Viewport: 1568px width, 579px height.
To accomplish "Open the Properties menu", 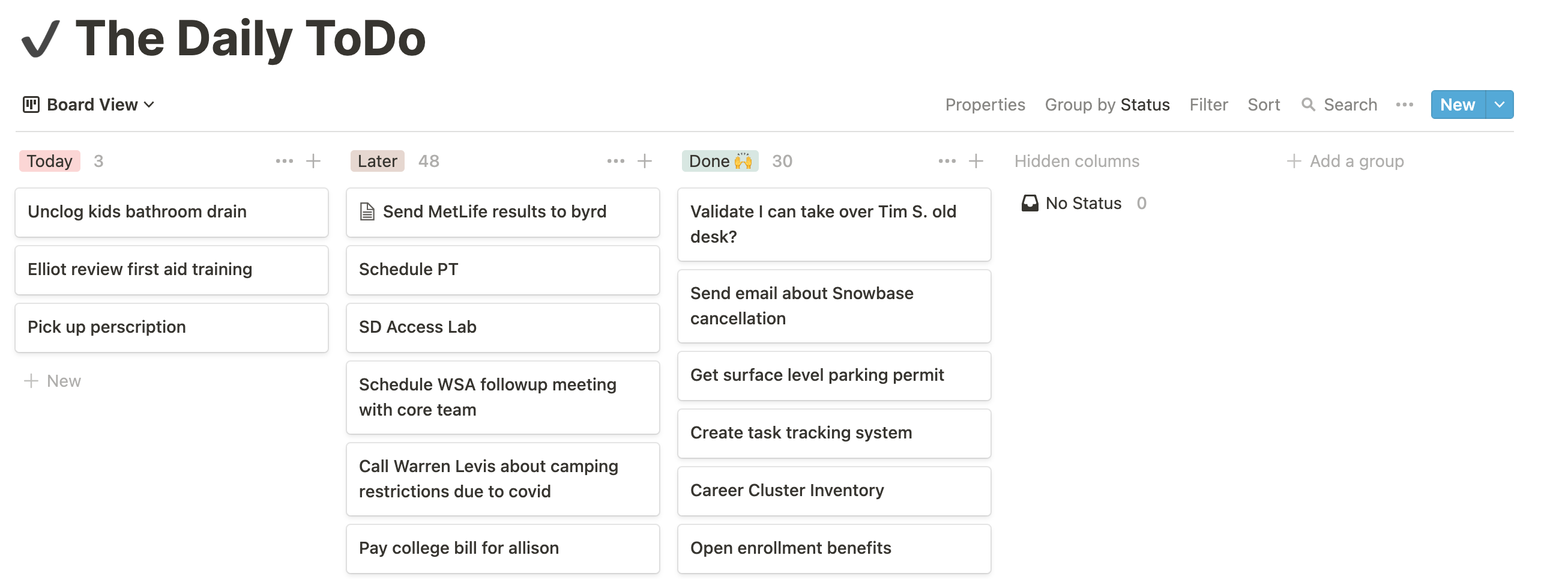I will (x=986, y=104).
